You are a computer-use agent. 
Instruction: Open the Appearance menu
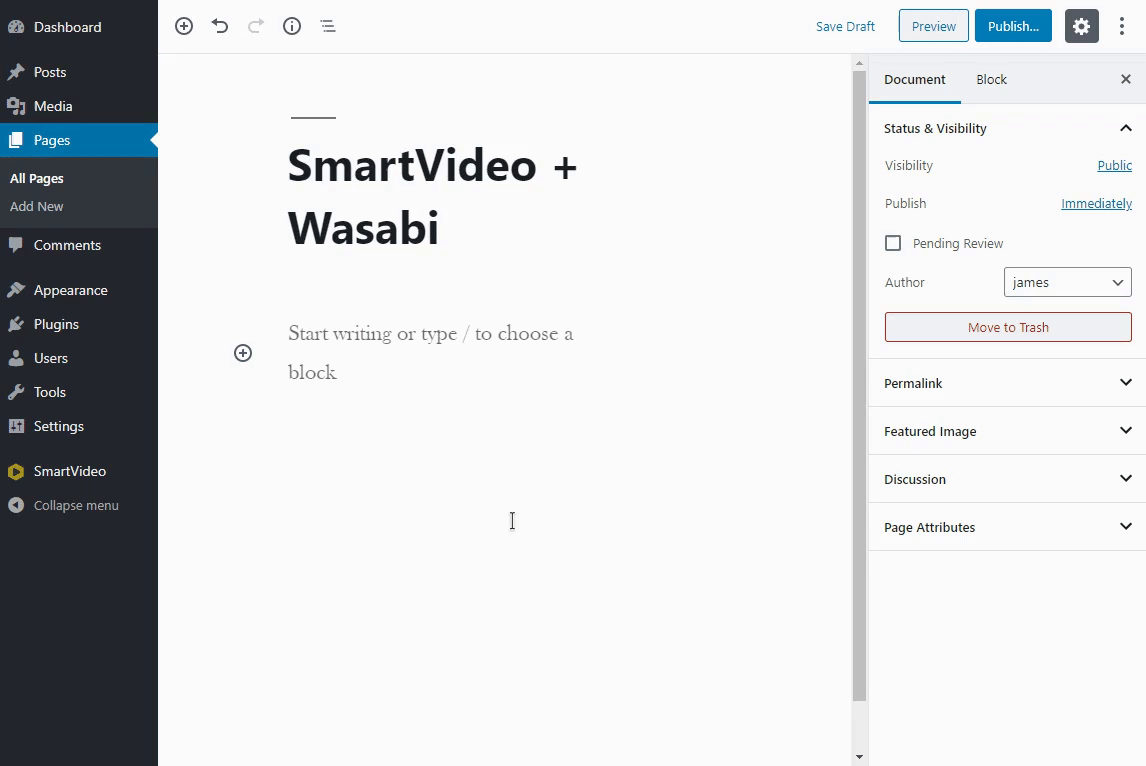79,290
